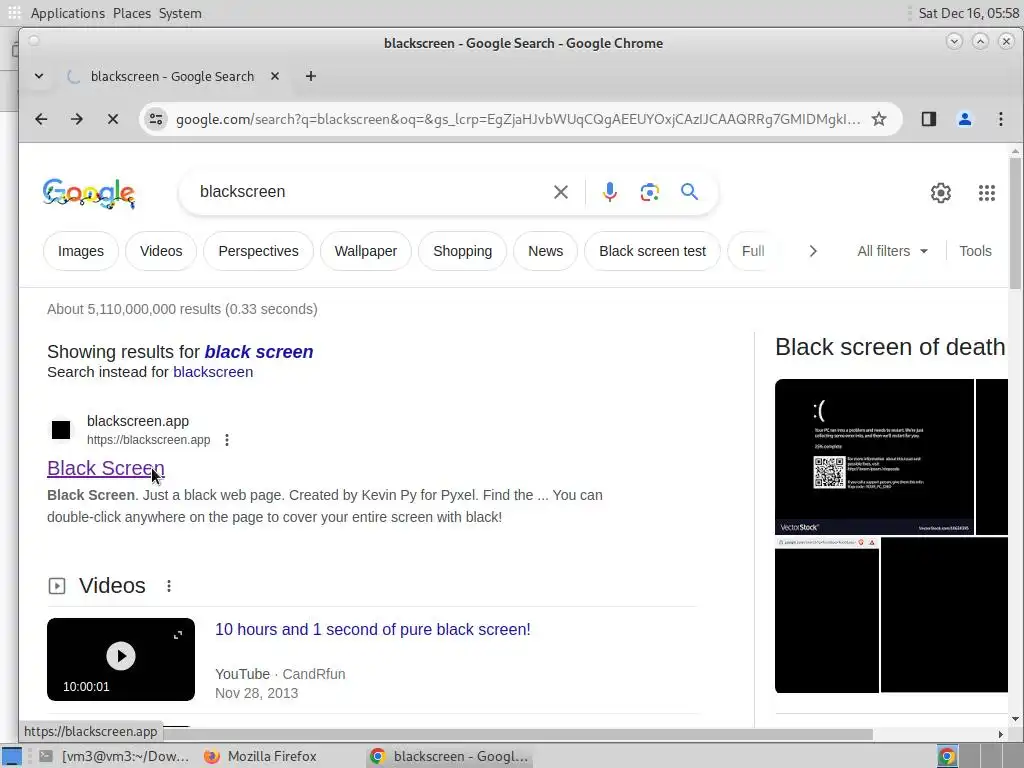Clear the Google search box
Image resolution: width=1024 pixels, height=768 pixels.
point(561,192)
